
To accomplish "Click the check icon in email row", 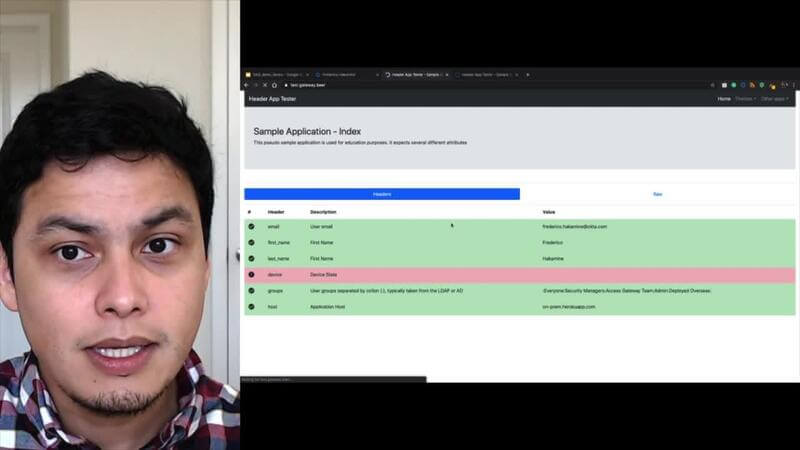I will tap(251, 227).
